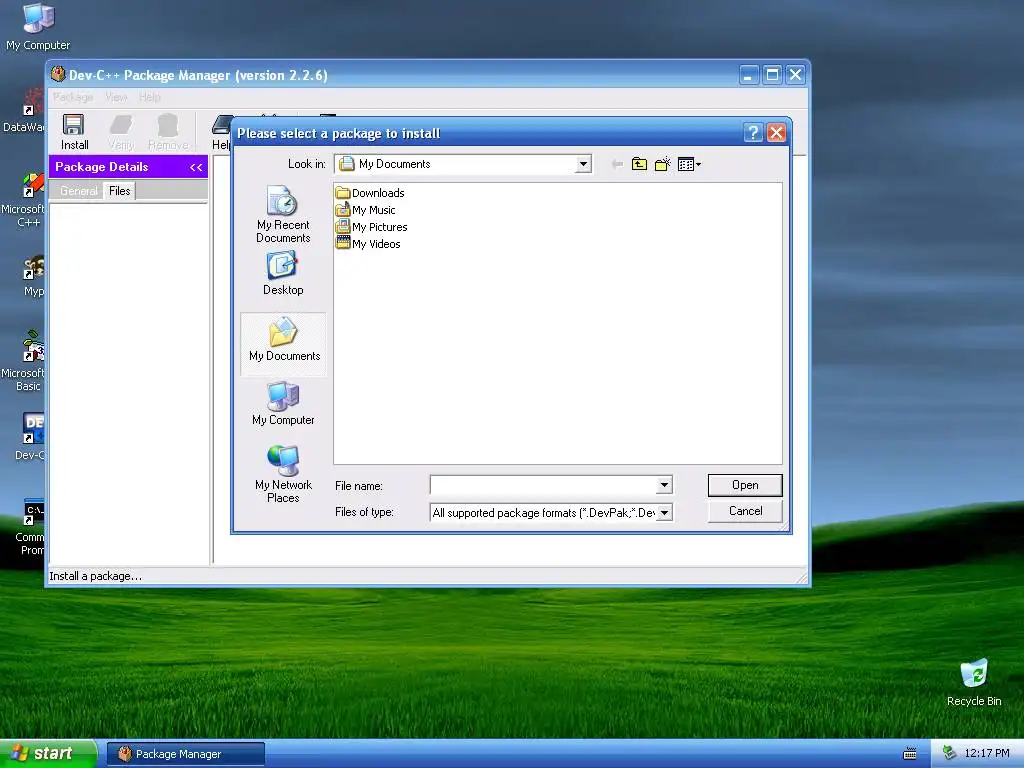This screenshot has height=768, width=1024.
Task: Create a new folder icon
Action: 663,164
